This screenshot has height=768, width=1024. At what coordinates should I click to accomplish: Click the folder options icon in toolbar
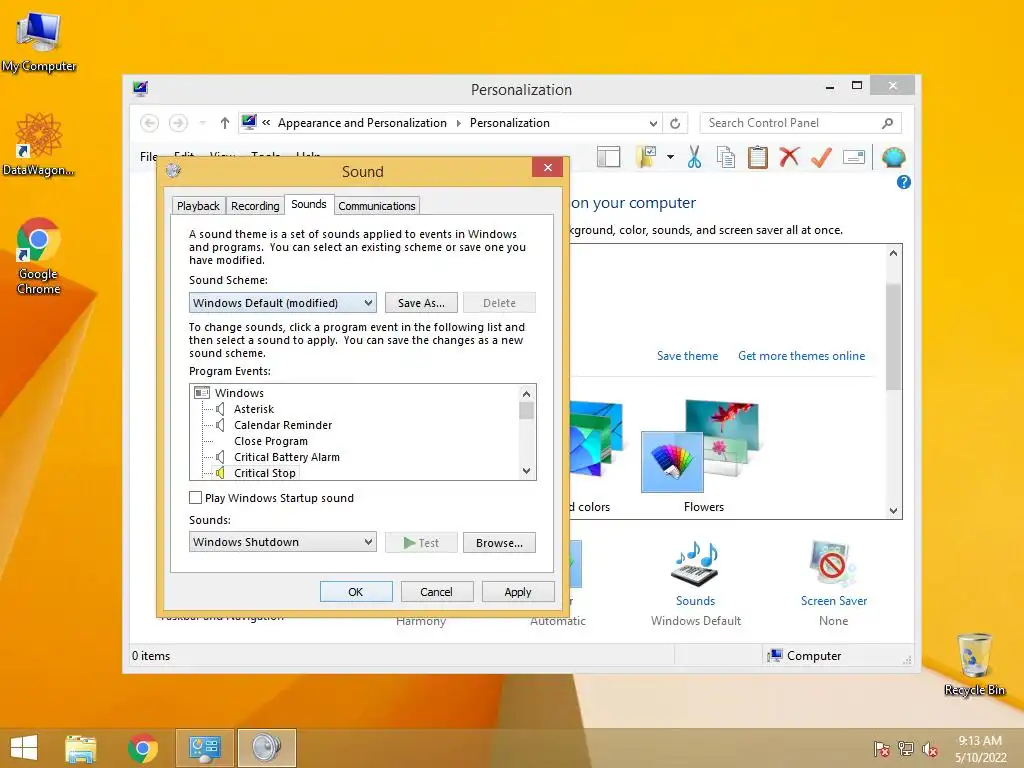coord(645,157)
